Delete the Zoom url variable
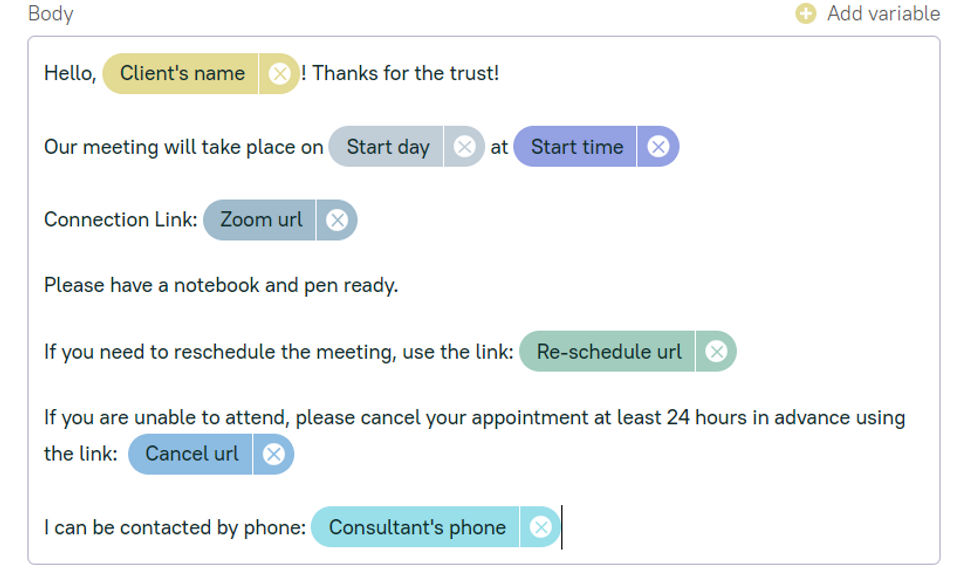The height and width of the screenshot is (581, 960). click(337, 220)
